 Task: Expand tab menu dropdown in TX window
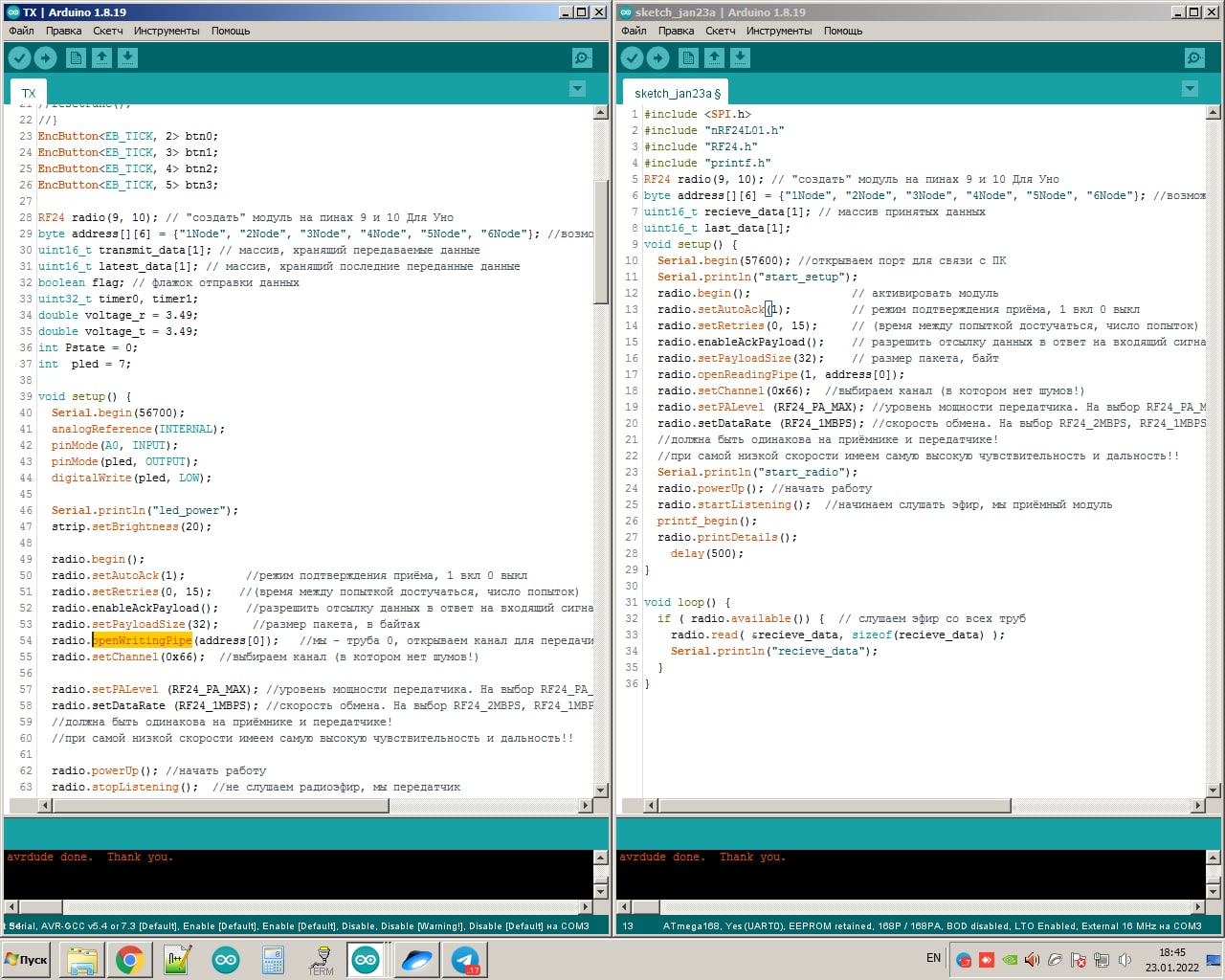(577, 89)
